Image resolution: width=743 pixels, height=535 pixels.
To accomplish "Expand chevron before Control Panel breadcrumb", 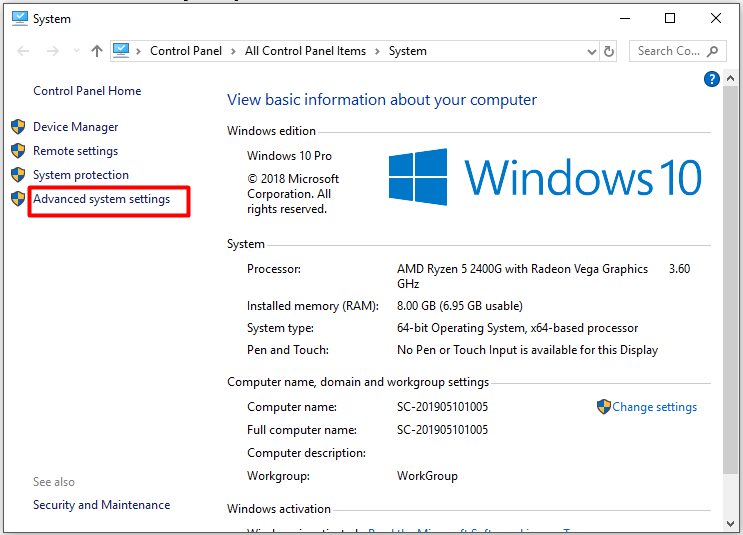I will click(x=138, y=51).
